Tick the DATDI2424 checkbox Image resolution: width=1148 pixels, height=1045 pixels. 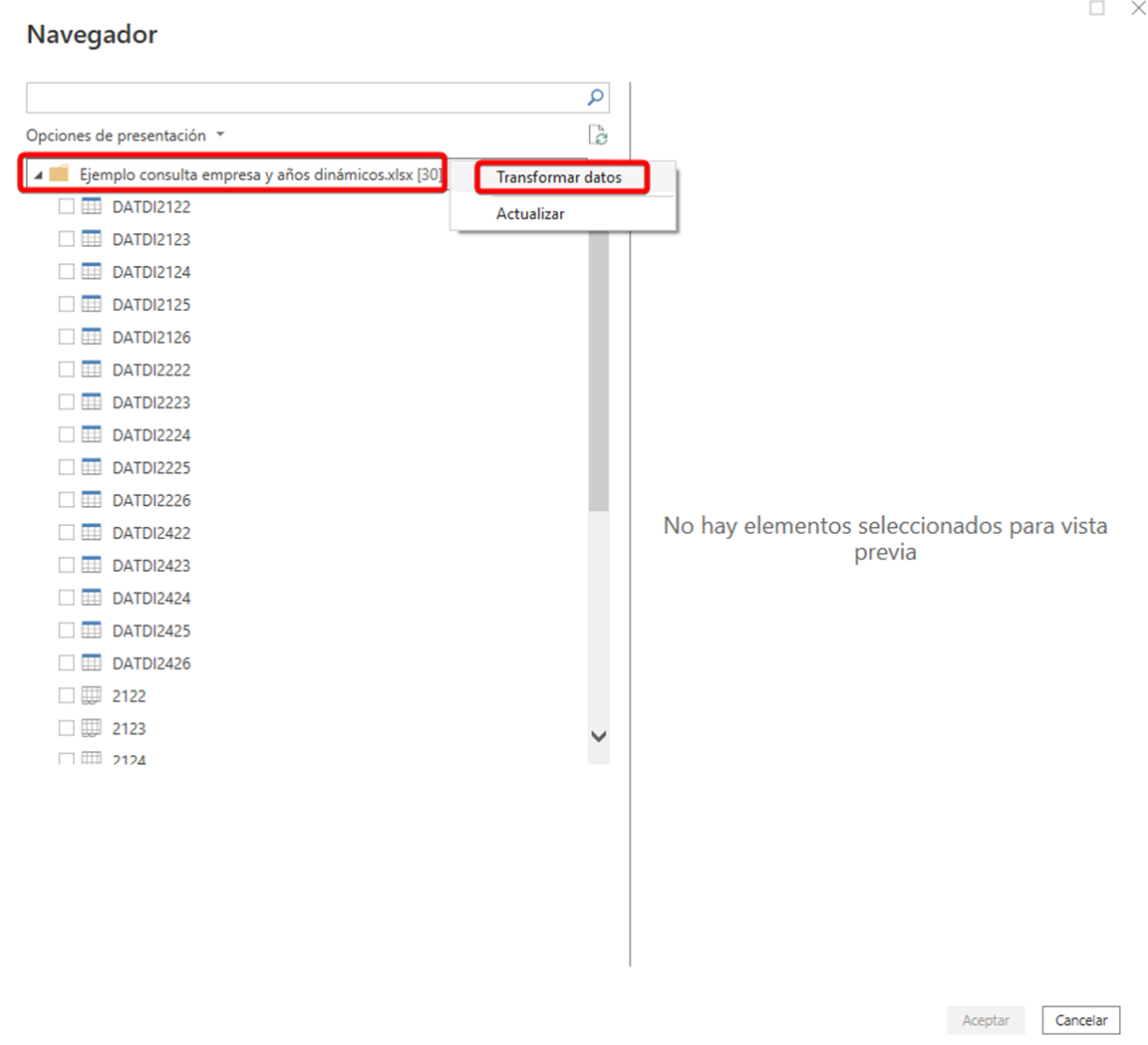67,598
